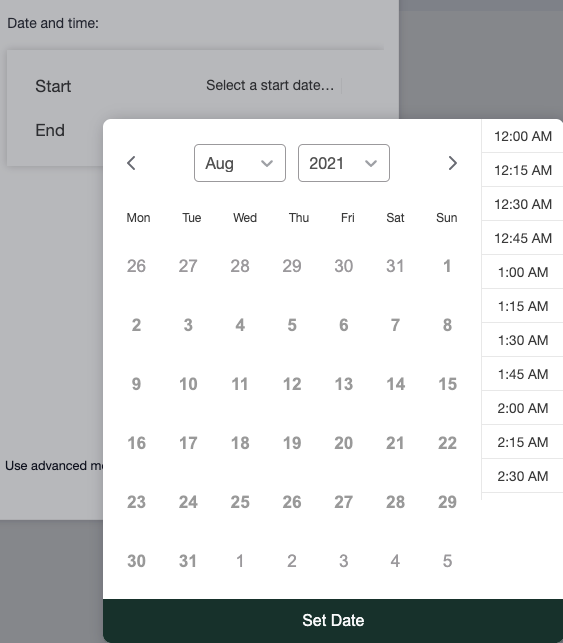Pick 1:15 AM time slot

coord(522,306)
